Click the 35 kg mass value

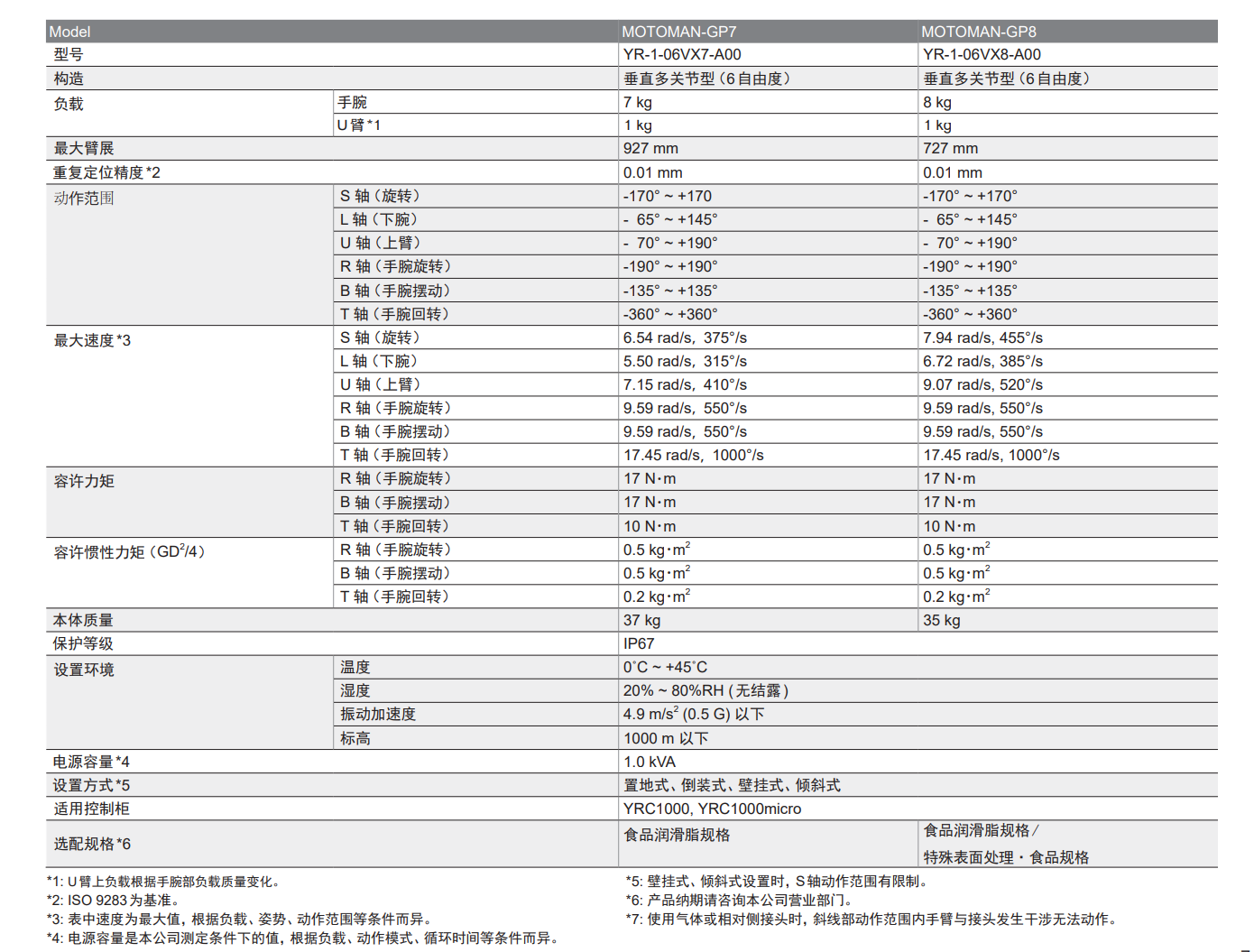[x=941, y=620]
